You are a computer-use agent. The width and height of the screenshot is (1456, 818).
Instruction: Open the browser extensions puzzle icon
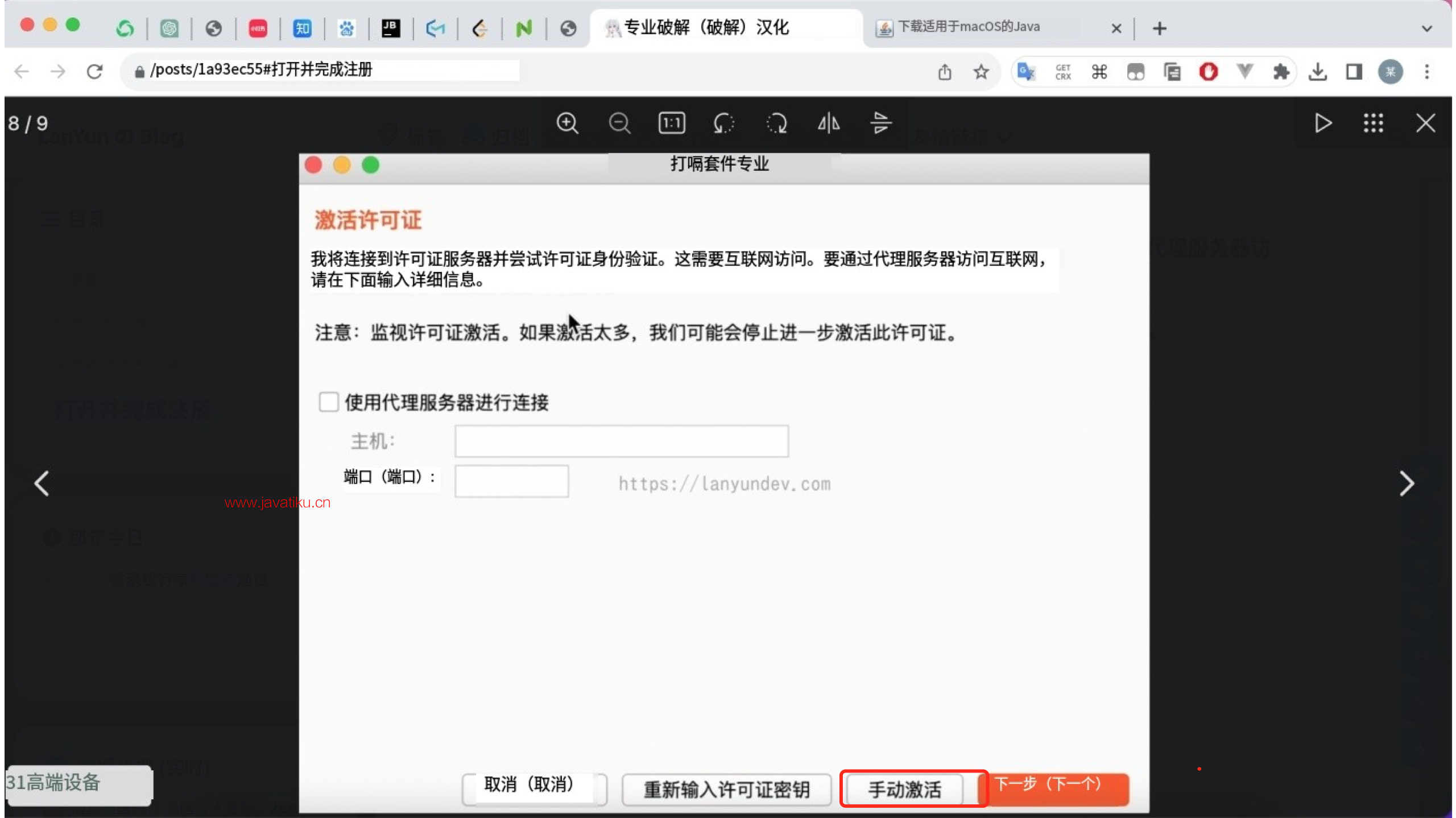1281,72
